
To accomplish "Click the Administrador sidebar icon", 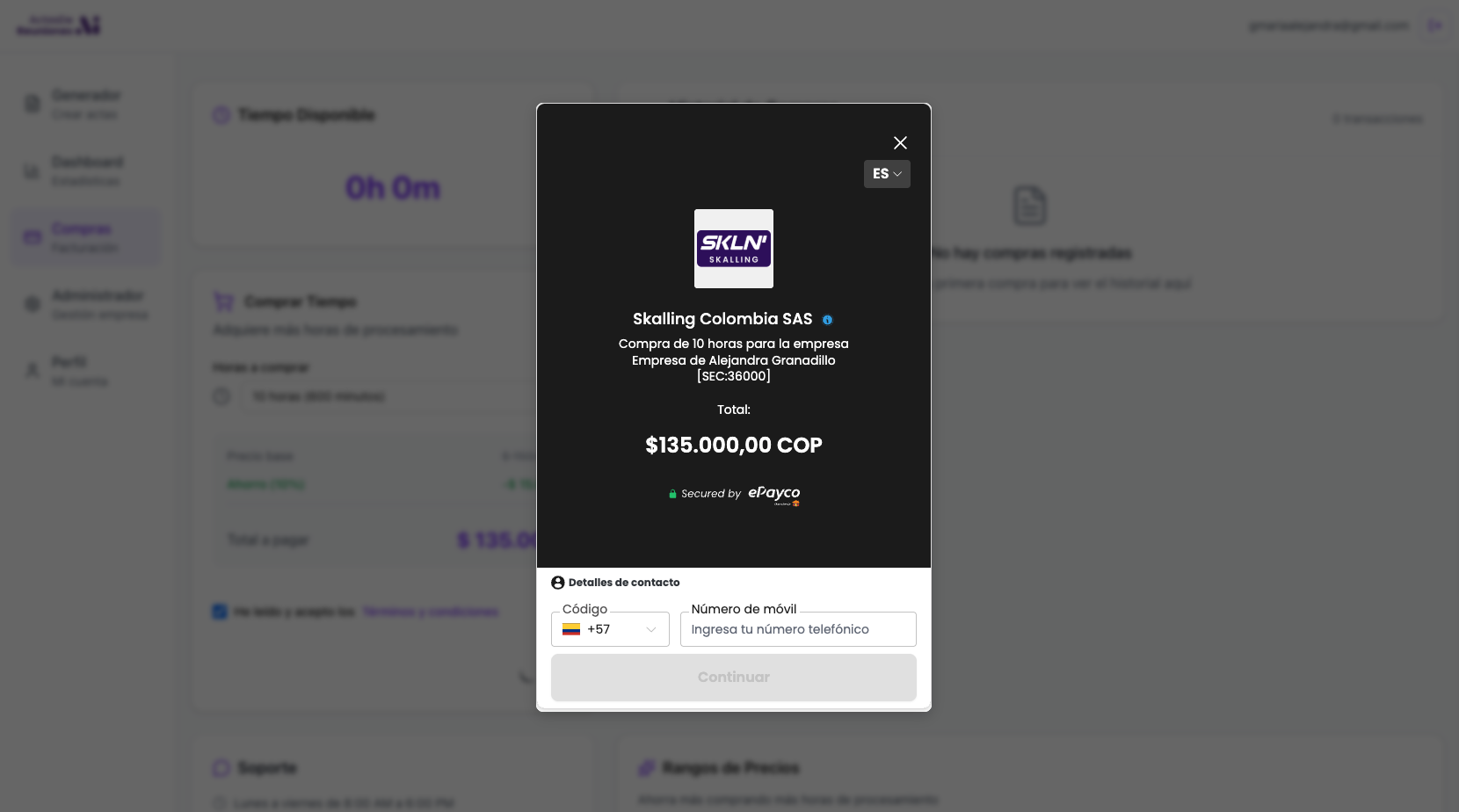I will pos(33,304).
